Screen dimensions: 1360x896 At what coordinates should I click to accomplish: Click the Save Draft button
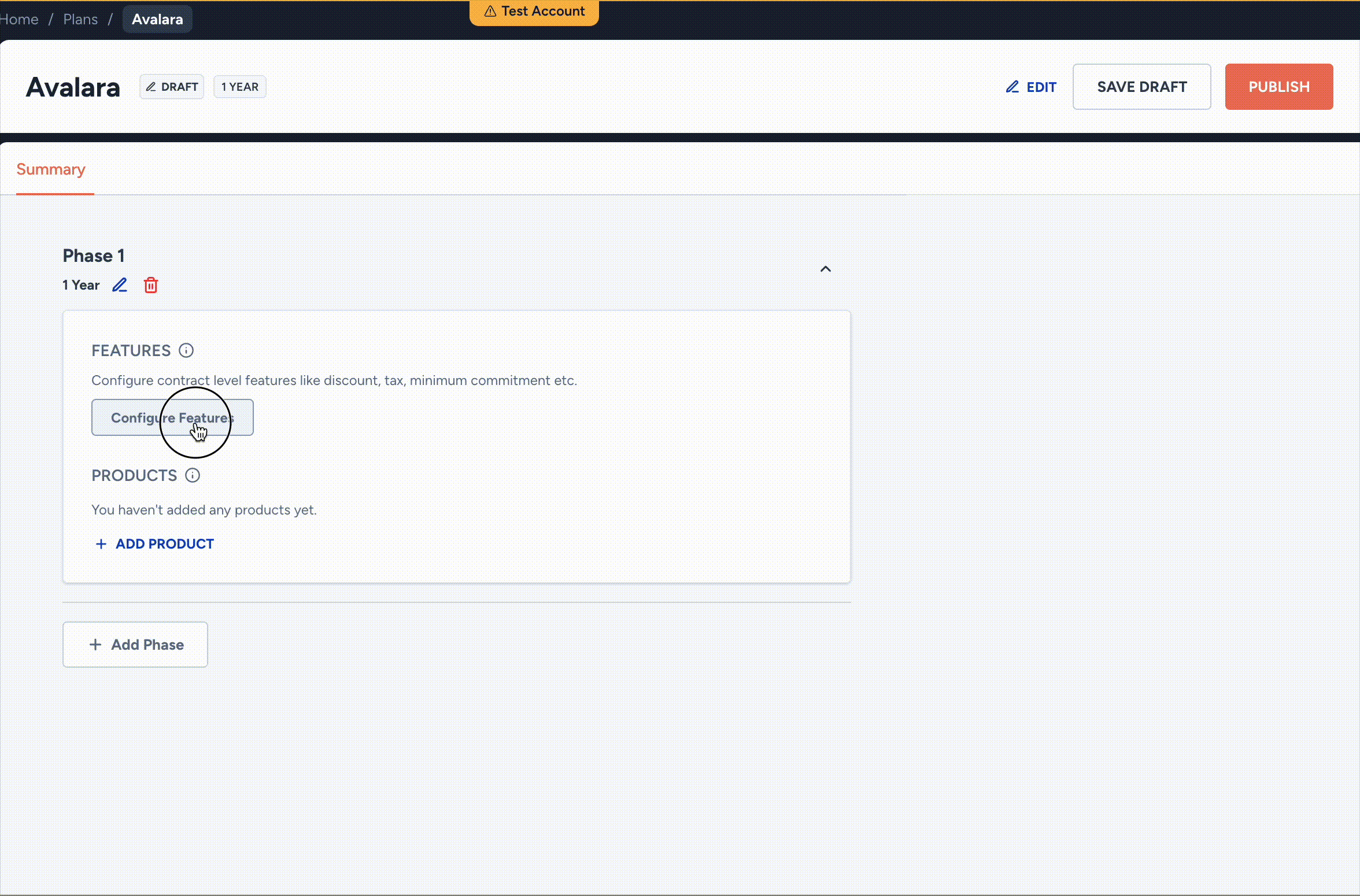[x=1142, y=87]
